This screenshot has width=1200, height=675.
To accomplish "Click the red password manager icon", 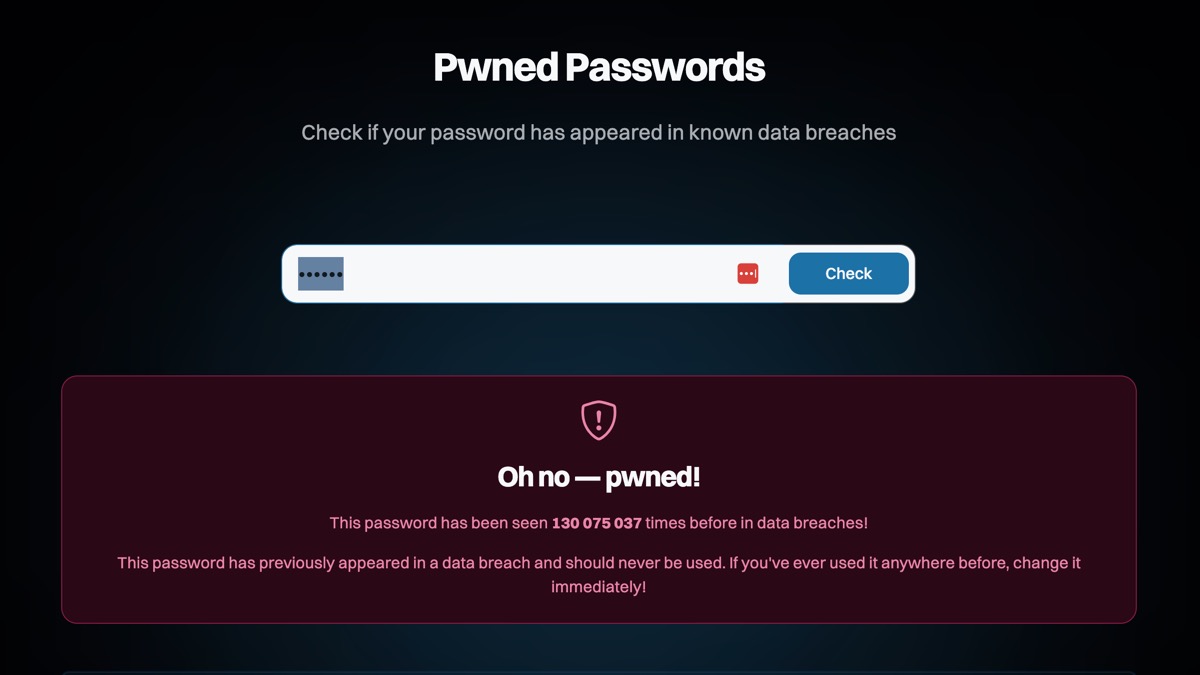I will (x=748, y=274).
